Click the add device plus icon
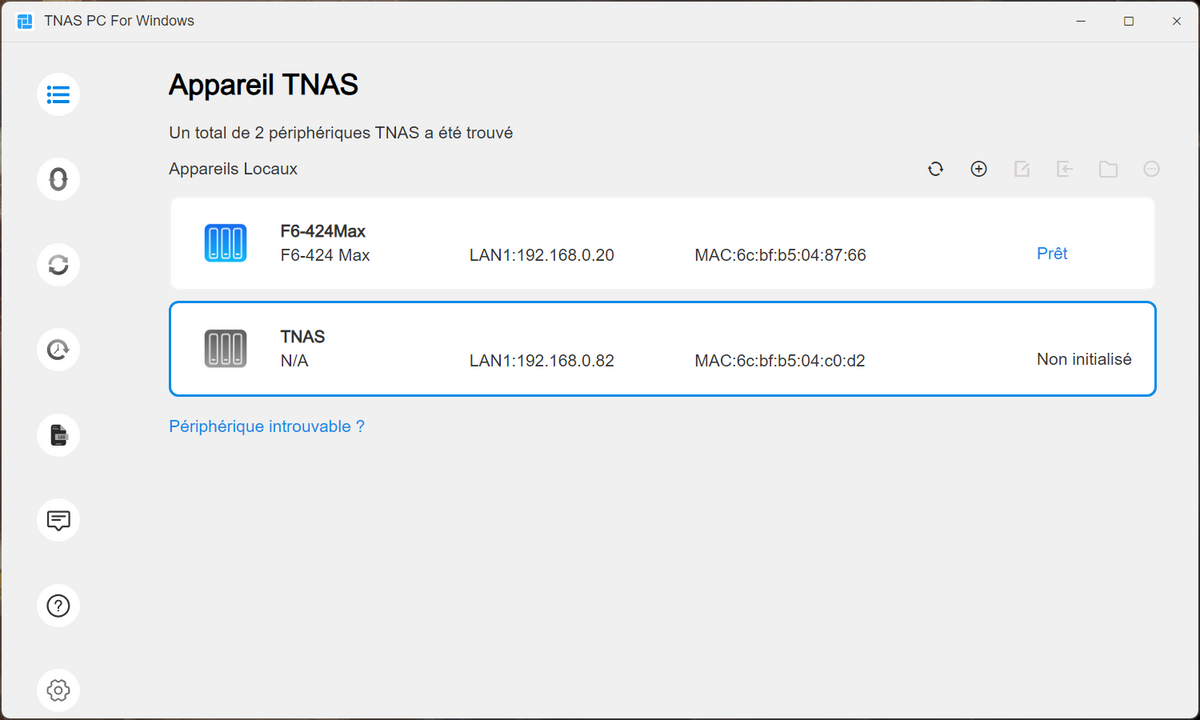 pos(979,169)
